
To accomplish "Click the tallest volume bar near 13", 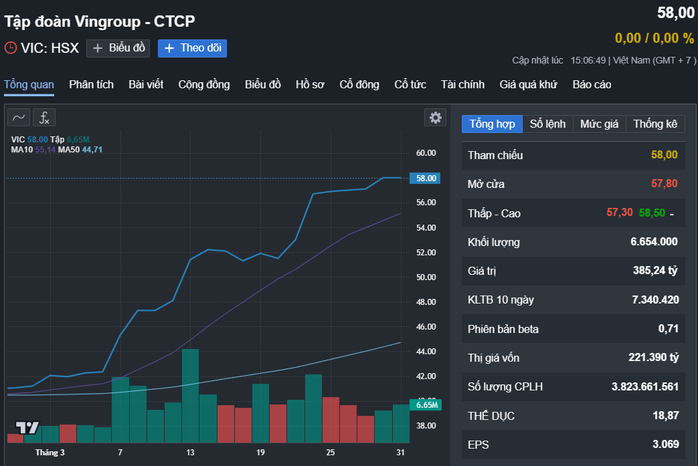I will point(191,396).
